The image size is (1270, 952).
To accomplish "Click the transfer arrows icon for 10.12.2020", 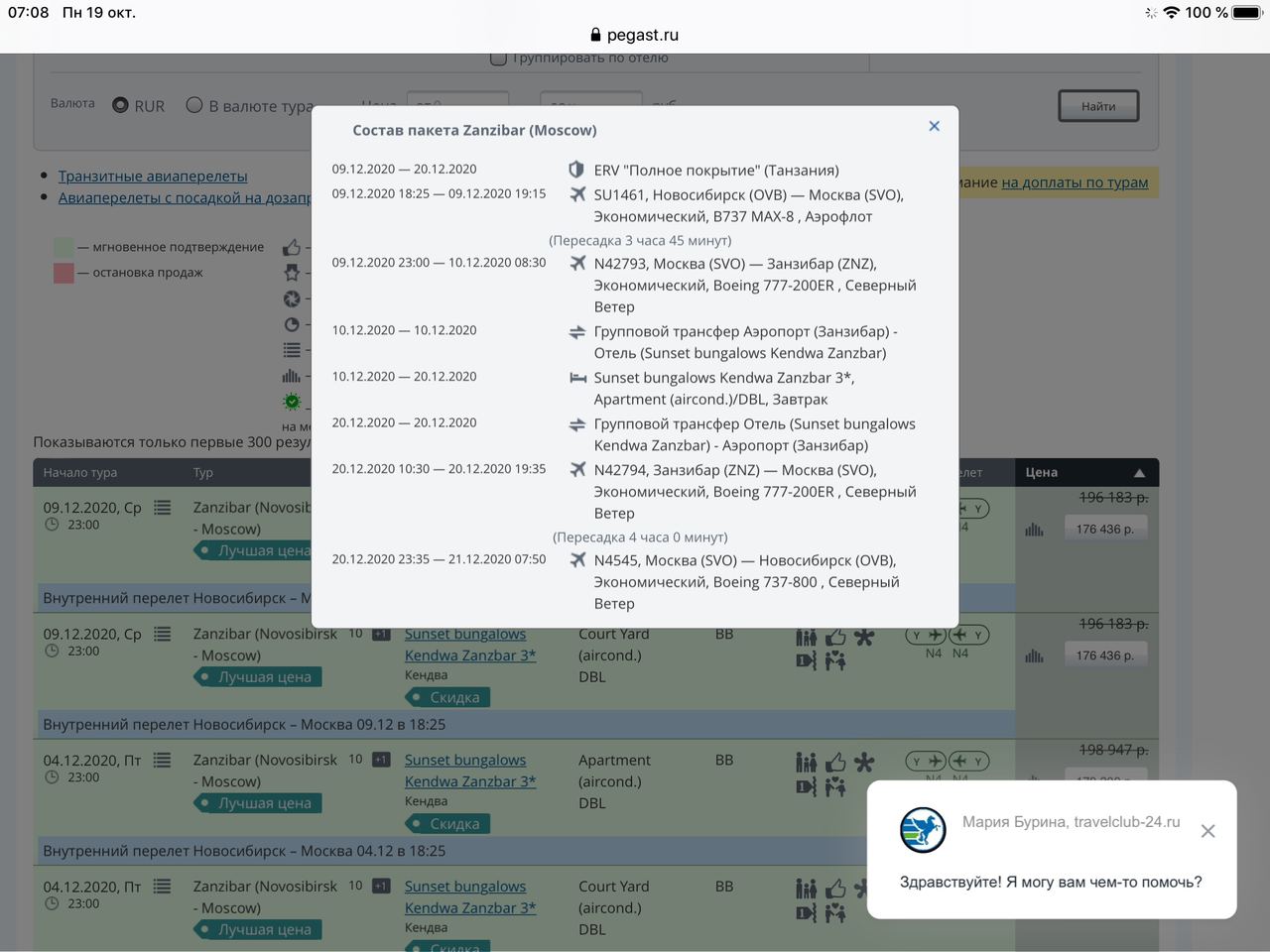I will click(x=577, y=331).
